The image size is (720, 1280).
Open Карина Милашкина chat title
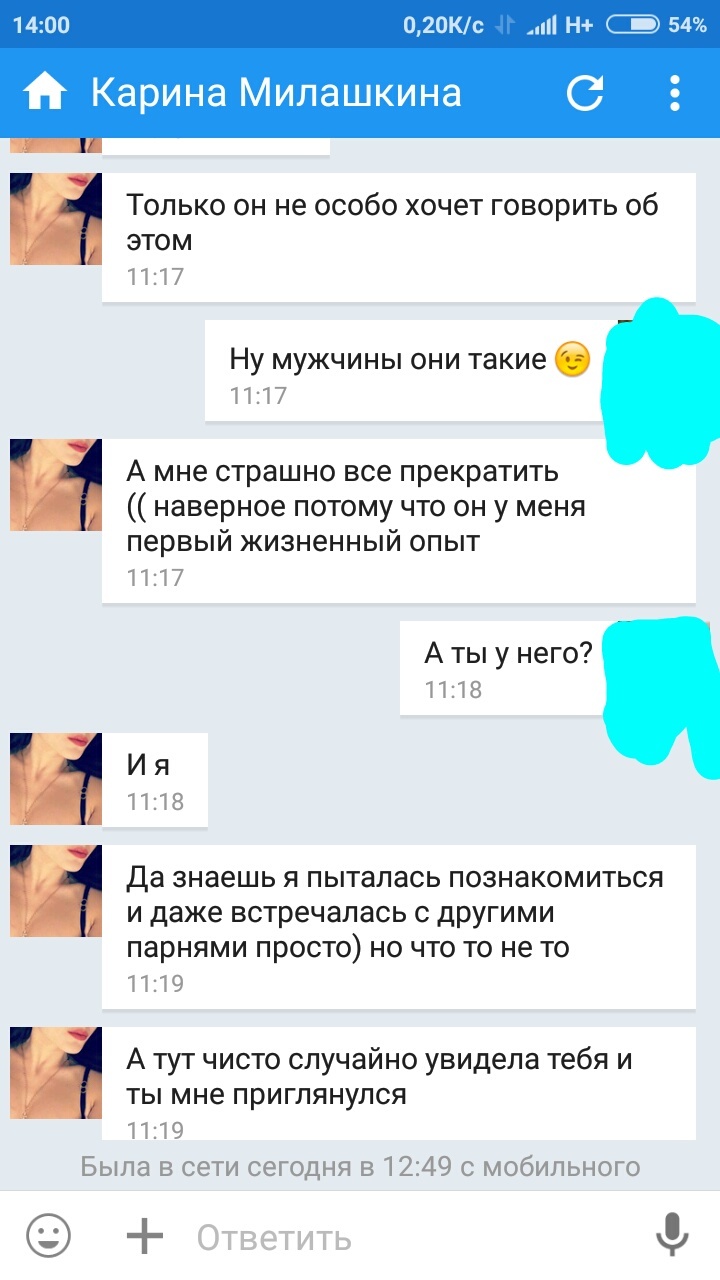pyautogui.click(x=276, y=93)
